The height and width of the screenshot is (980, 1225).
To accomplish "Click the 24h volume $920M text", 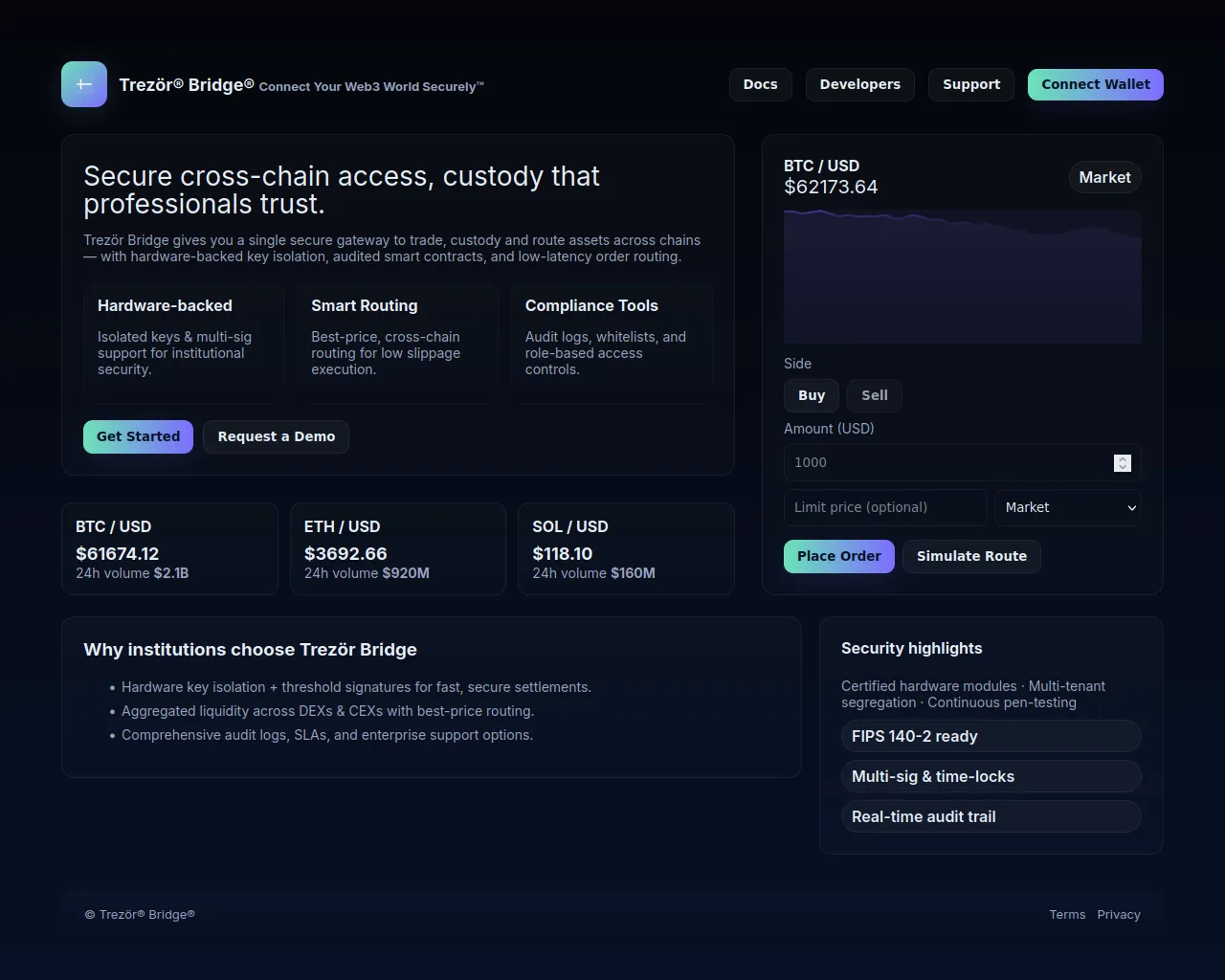I will coord(367,573).
